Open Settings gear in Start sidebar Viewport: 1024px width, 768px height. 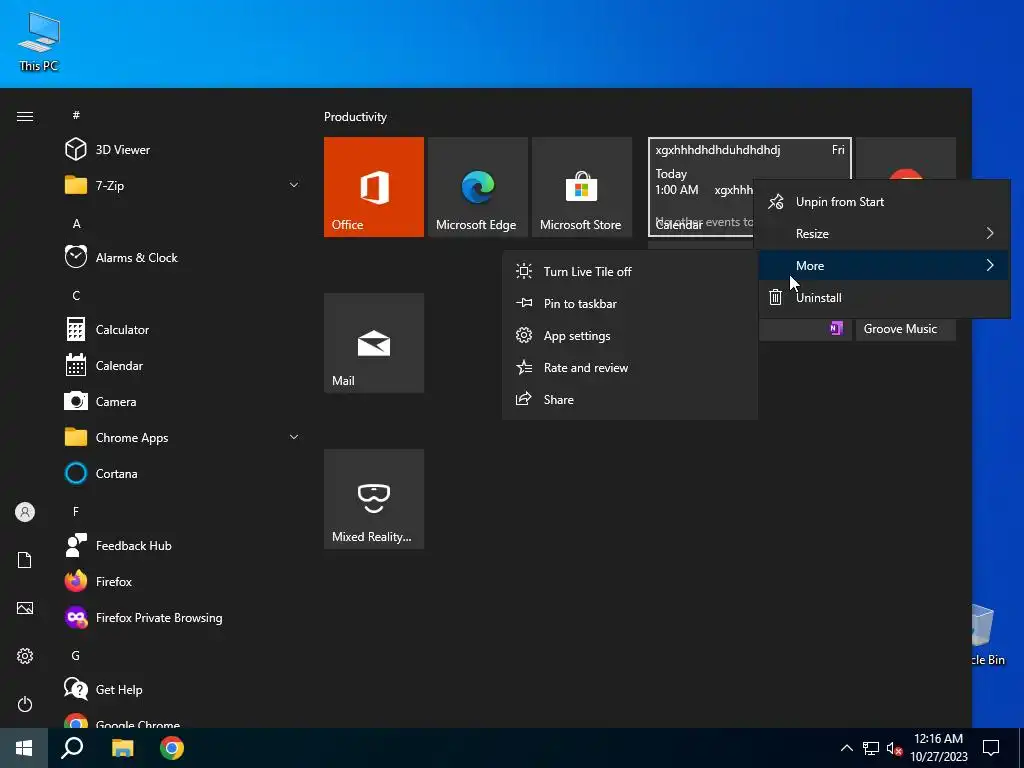coord(25,656)
